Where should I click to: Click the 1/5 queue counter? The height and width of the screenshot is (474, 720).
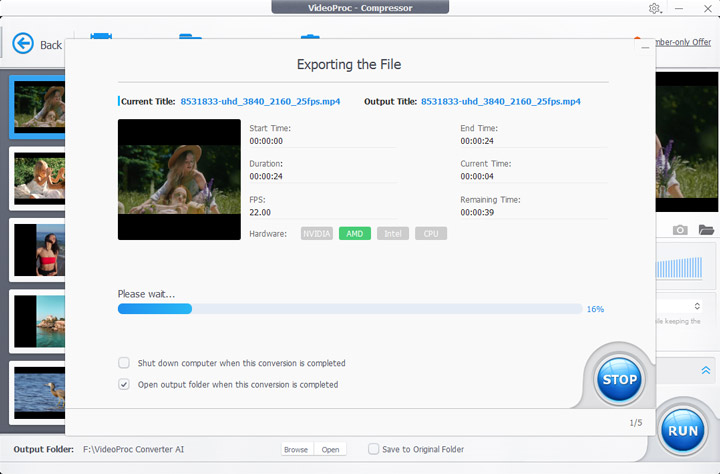(x=636, y=423)
